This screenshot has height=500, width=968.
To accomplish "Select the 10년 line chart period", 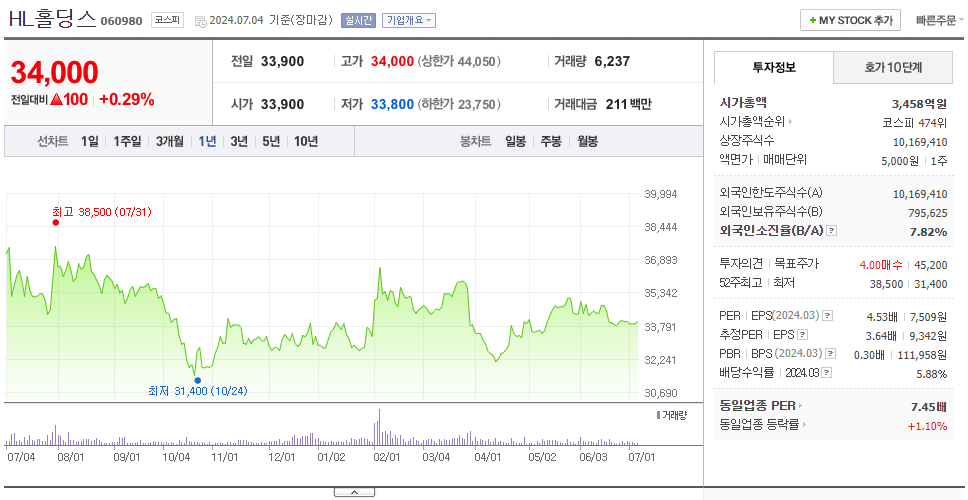I will tap(306, 141).
